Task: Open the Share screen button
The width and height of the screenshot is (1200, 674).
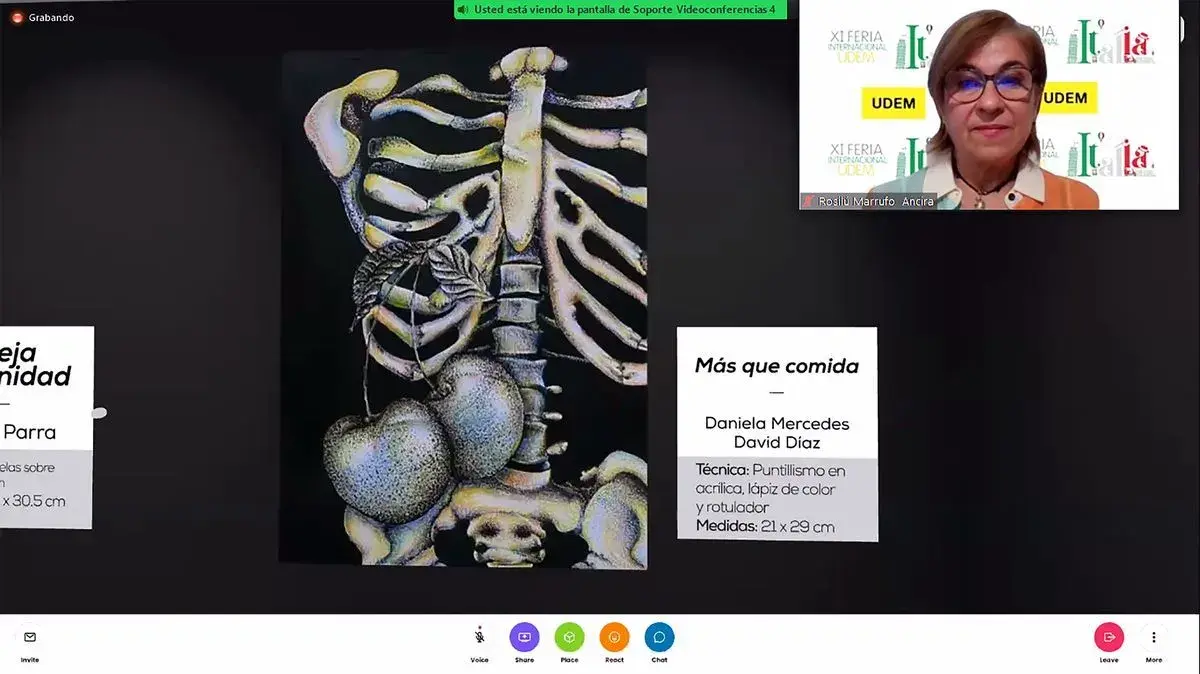Action: tap(524, 637)
